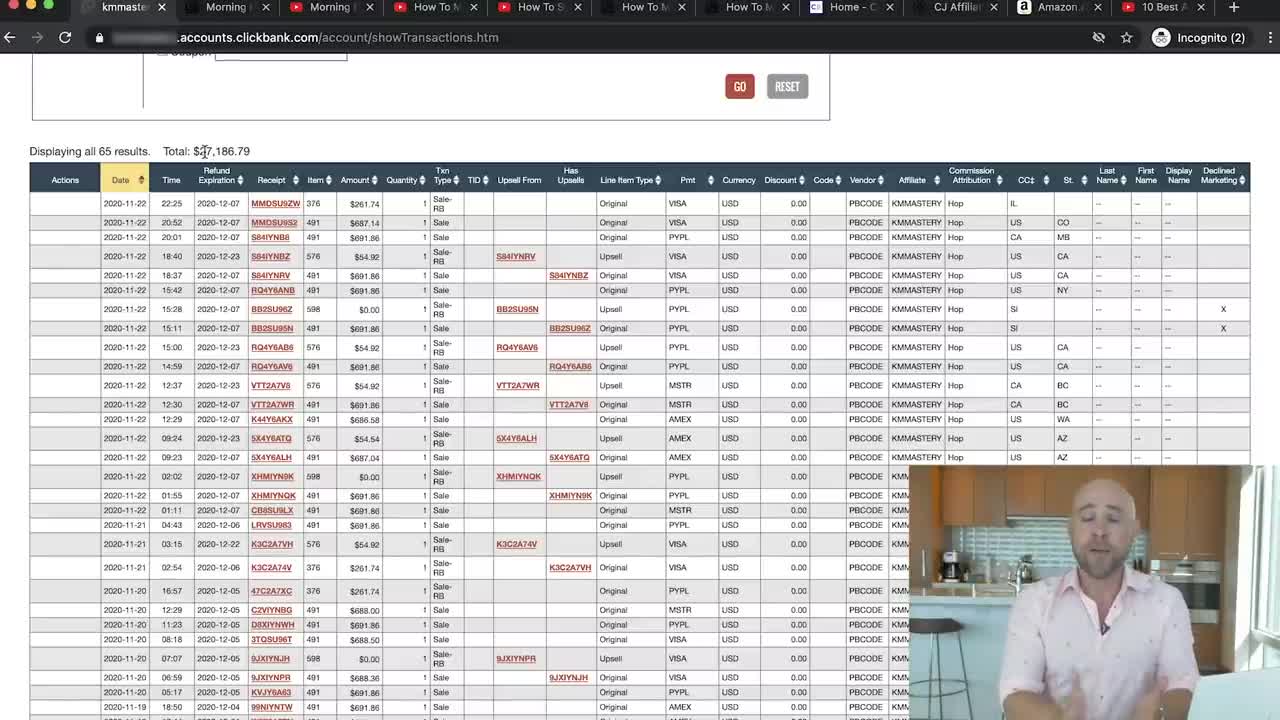Image resolution: width=1280 pixels, height=720 pixels.
Task: Open receipt link KVJY6A63
Action: click(x=271, y=693)
